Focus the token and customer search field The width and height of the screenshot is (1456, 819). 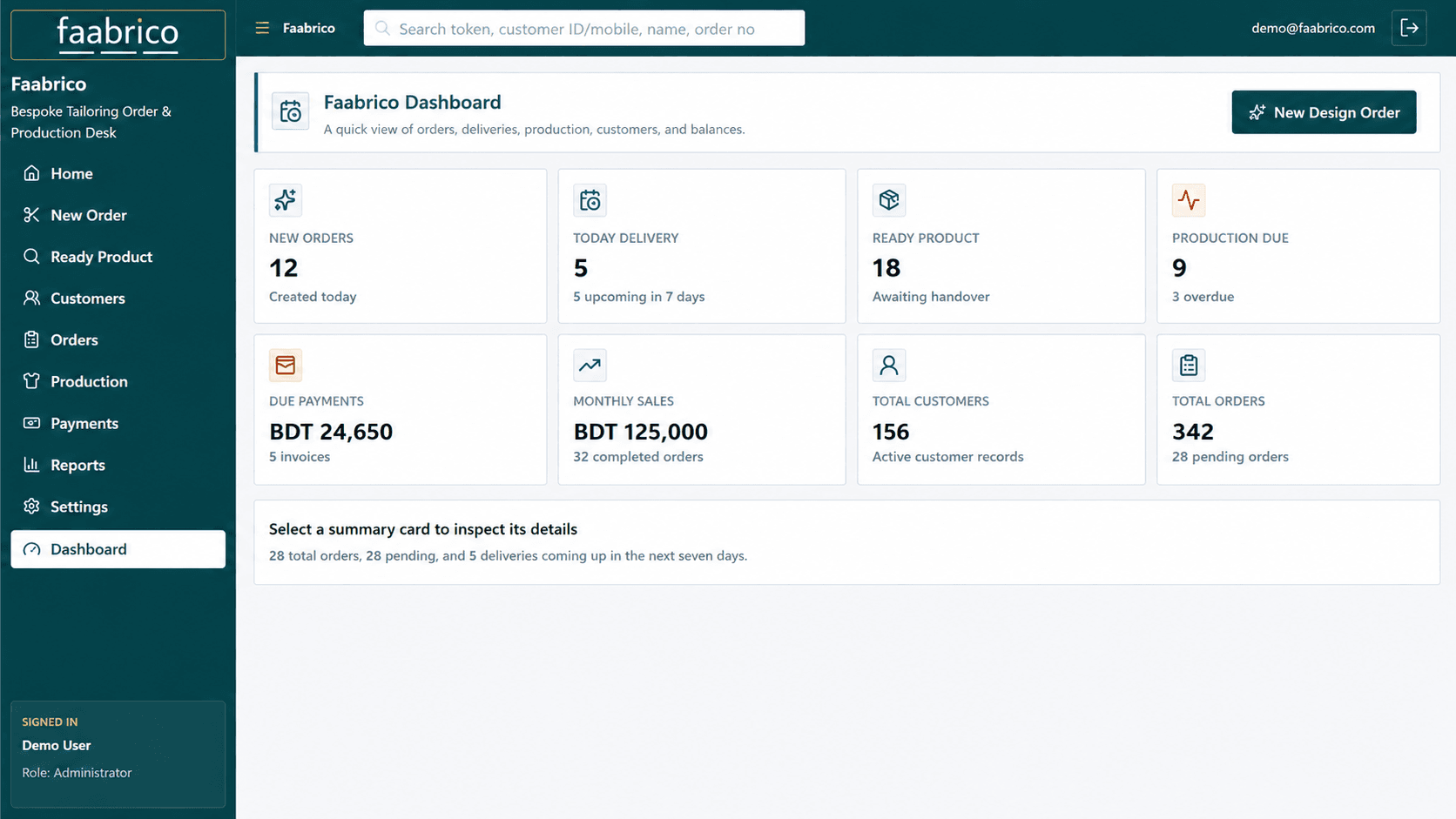click(584, 29)
